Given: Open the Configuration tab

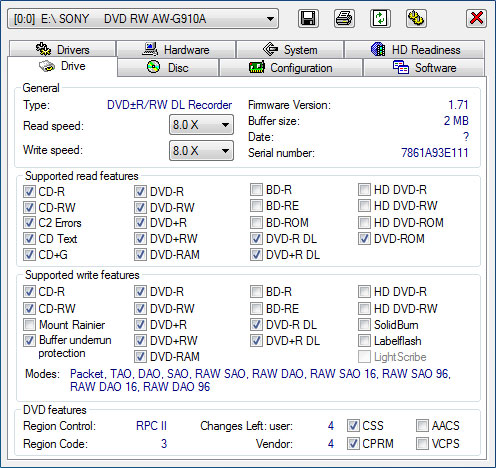Looking at the screenshot, I should click(291, 68).
